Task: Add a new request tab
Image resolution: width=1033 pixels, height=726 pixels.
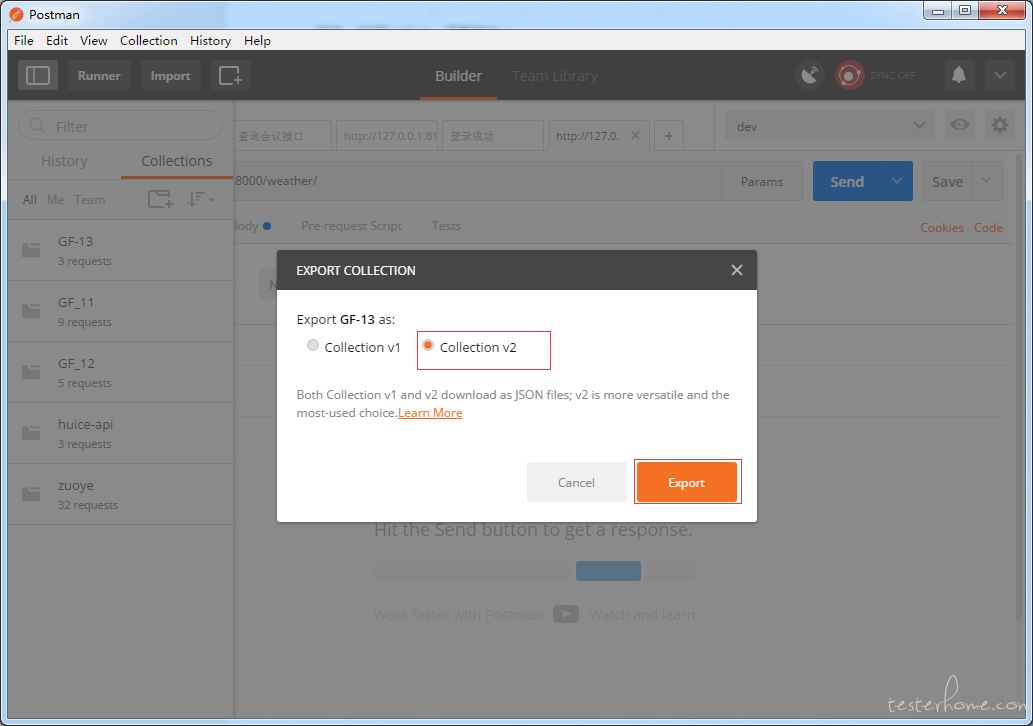Action: (669, 136)
